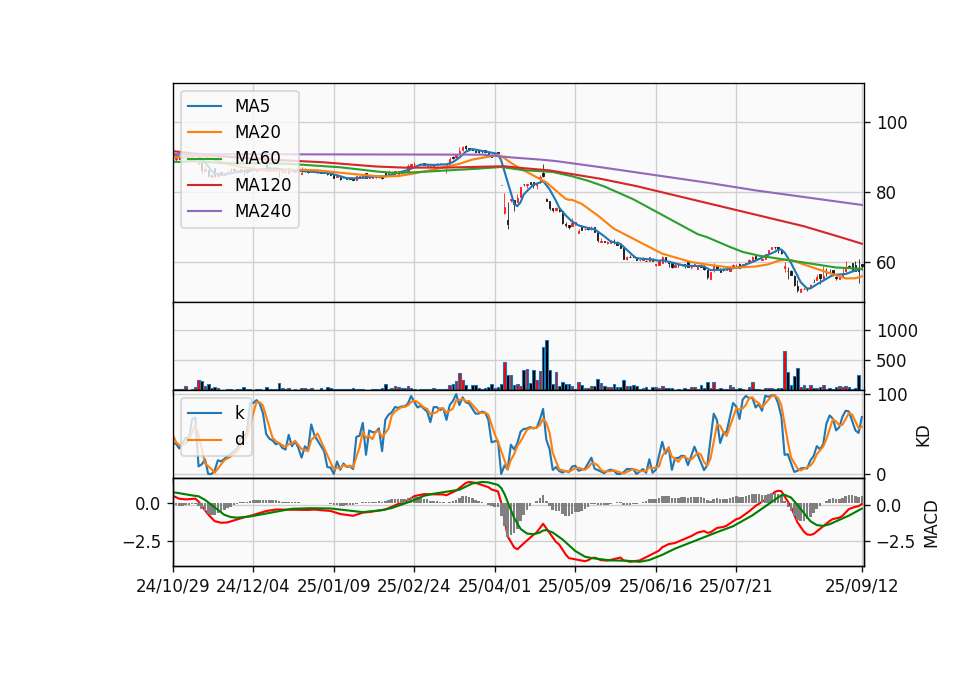The width and height of the screenshot is (960, 690).
Task: Click the price axis value 100
Action: pyautogui.click(x=892, y=123)
